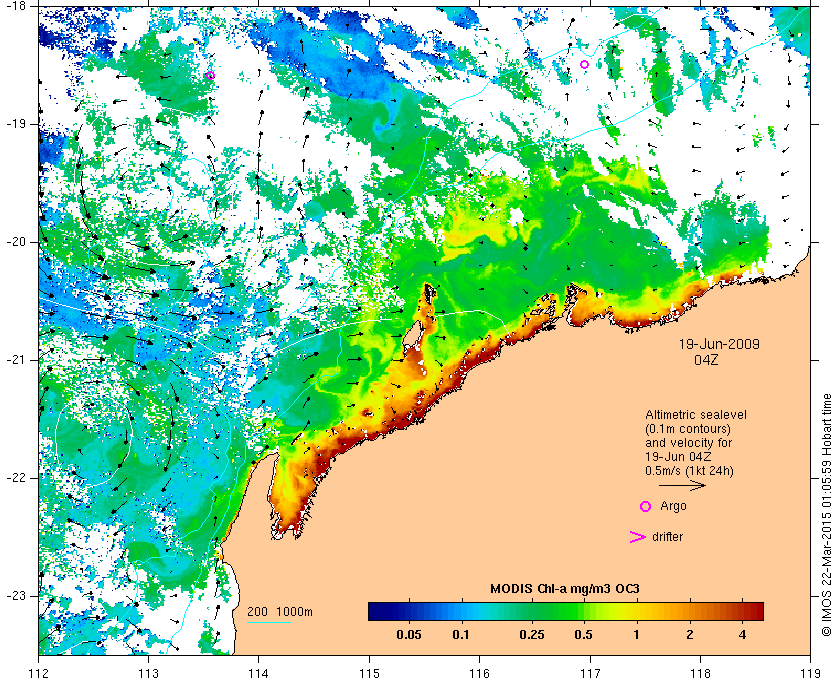This screenshot has height=680, width=840.
Task: Click the '200 1000m' depth label
Action: [280, 612]
